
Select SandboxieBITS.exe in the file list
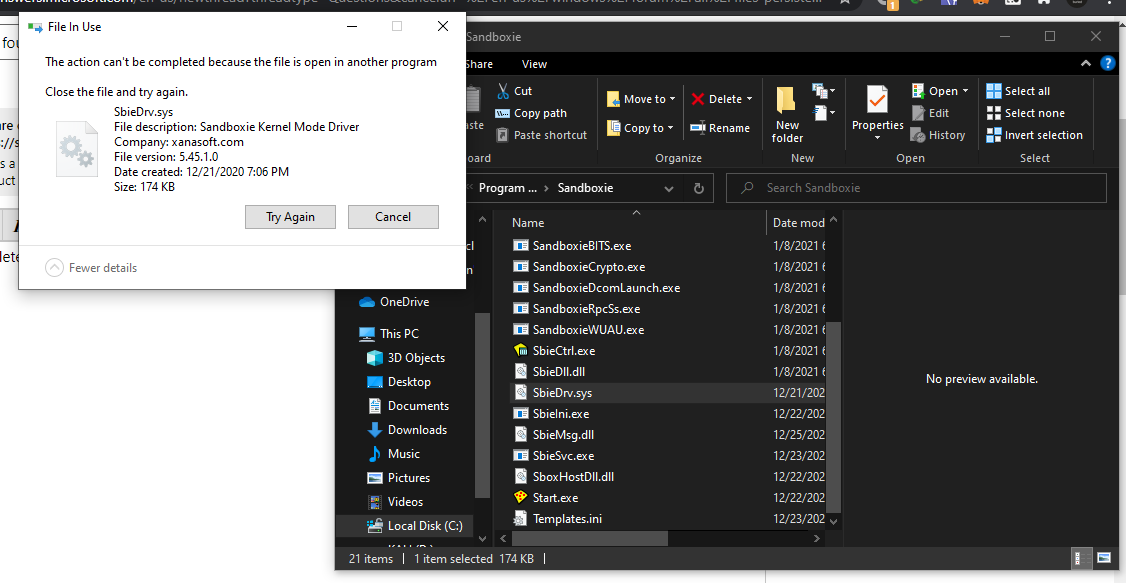click(x=582, y=246)
